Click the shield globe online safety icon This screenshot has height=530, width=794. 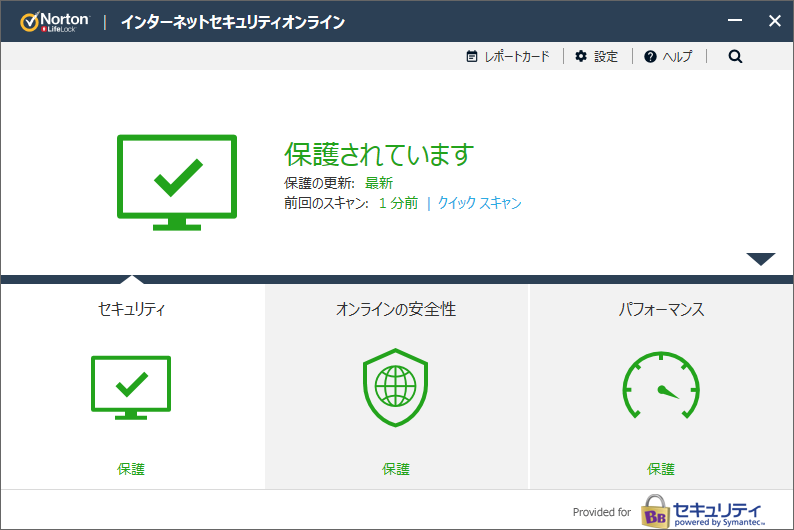coord(395,388)
